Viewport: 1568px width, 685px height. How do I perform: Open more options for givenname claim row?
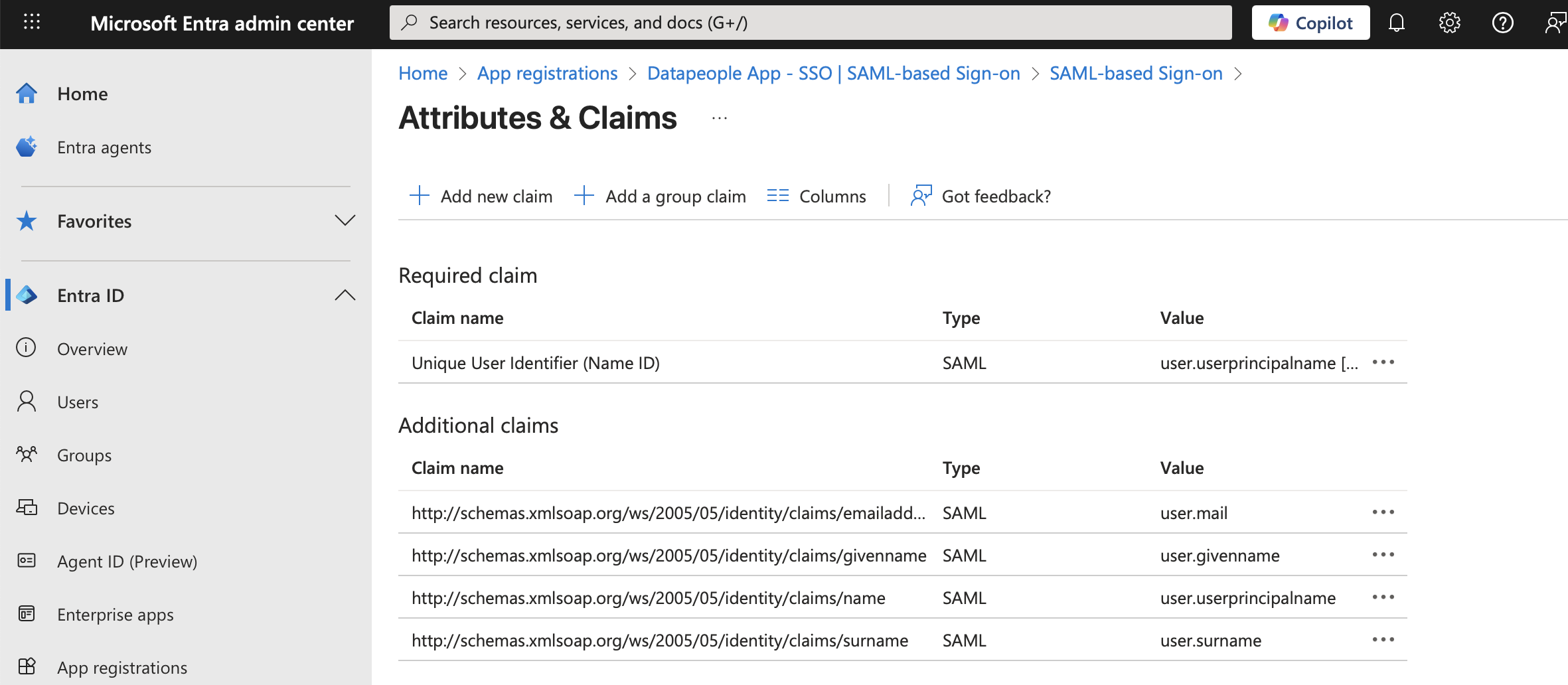tap(1383, 555)
